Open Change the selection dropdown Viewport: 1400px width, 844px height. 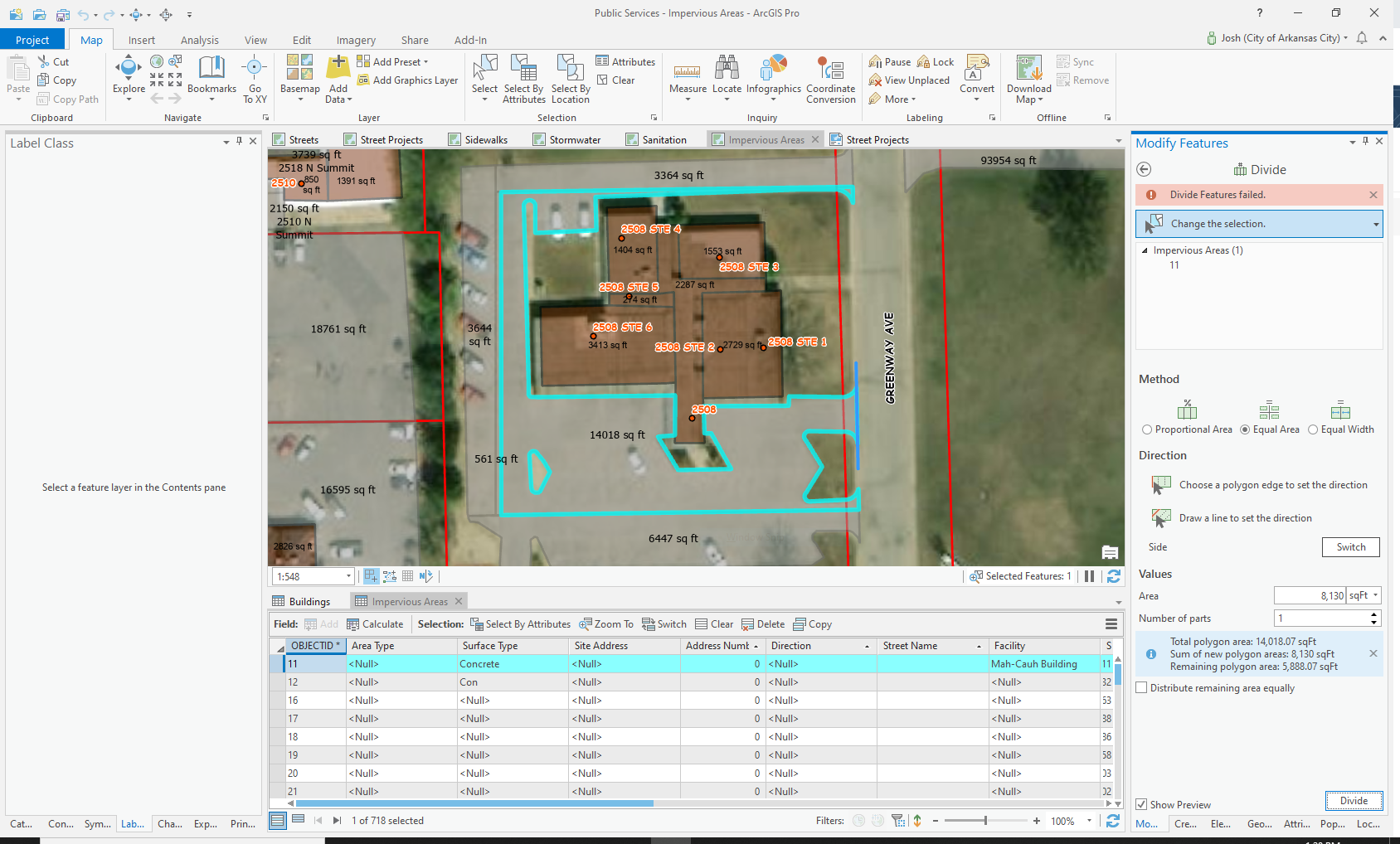click(x=1376, y=224)
